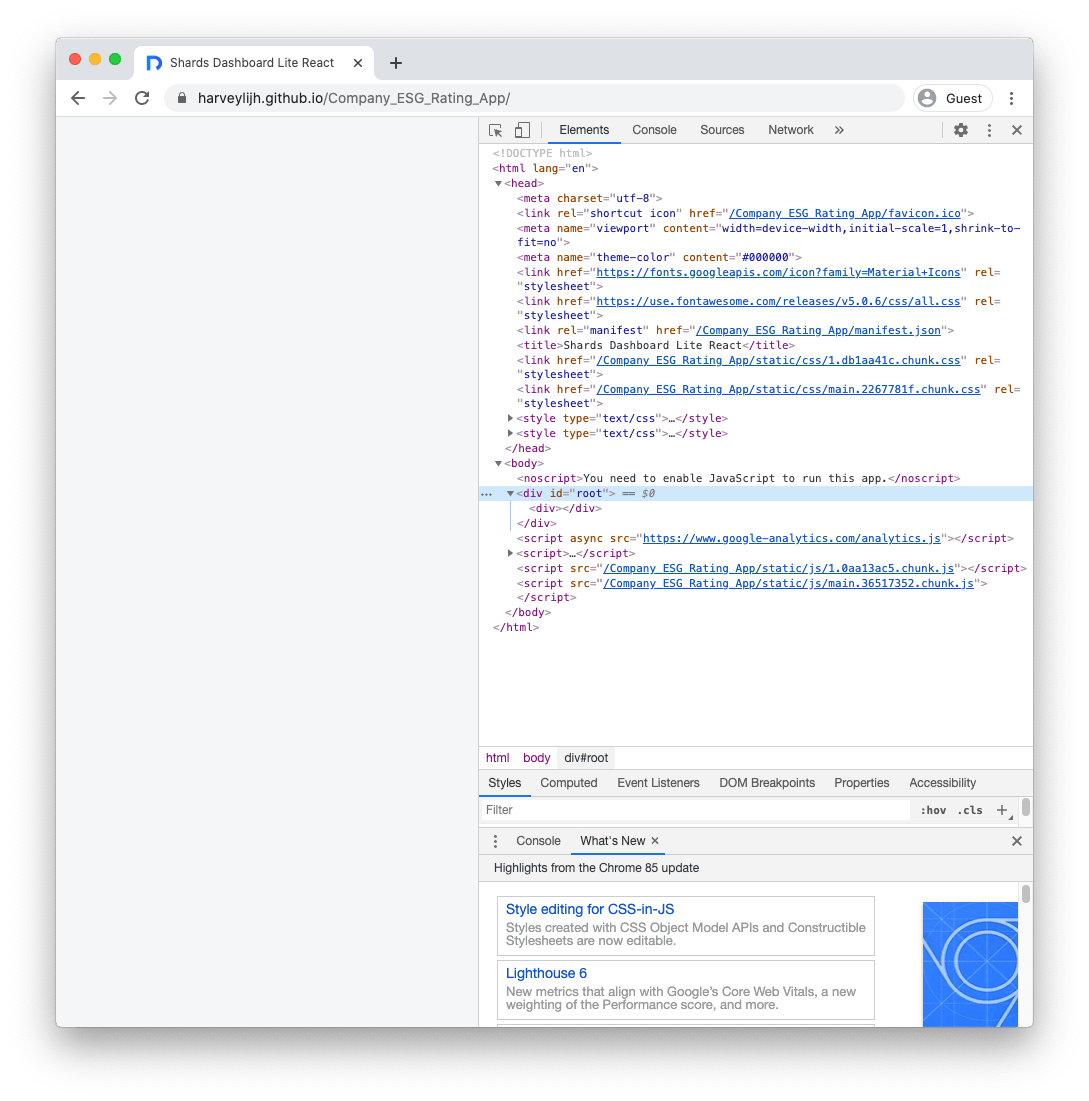Open the Computed styles tab

click(568, 783)
